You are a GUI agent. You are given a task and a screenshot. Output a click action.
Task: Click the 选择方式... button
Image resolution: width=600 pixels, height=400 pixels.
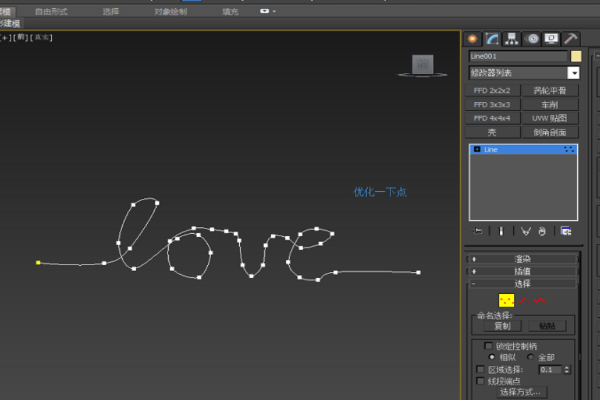coord(520,392)
